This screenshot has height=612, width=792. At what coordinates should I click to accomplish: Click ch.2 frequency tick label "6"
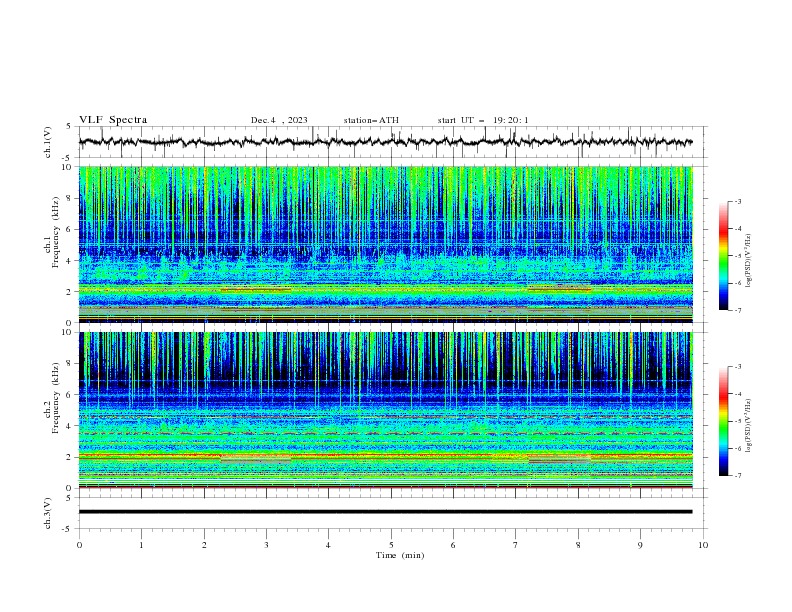tap(71, 395)
